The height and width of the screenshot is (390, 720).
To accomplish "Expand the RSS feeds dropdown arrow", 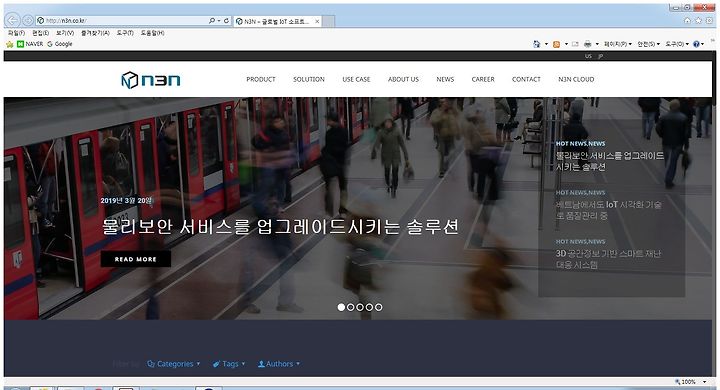I will (566, 44).
